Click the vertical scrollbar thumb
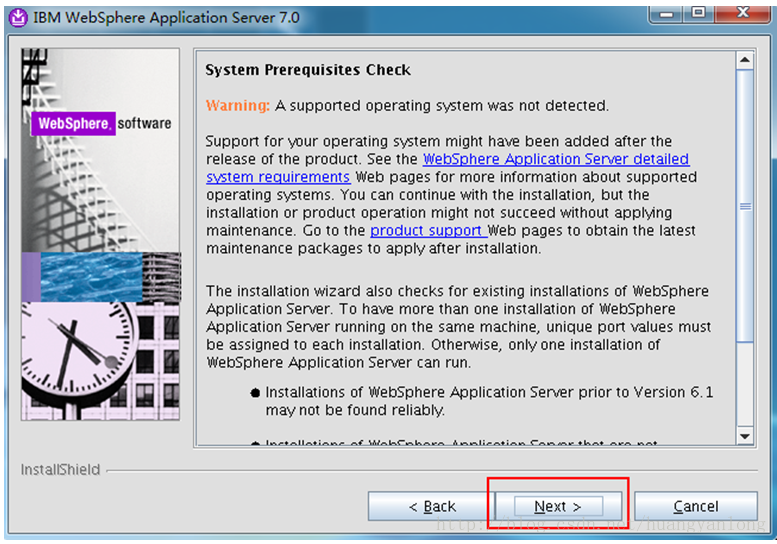 point(745,206)
